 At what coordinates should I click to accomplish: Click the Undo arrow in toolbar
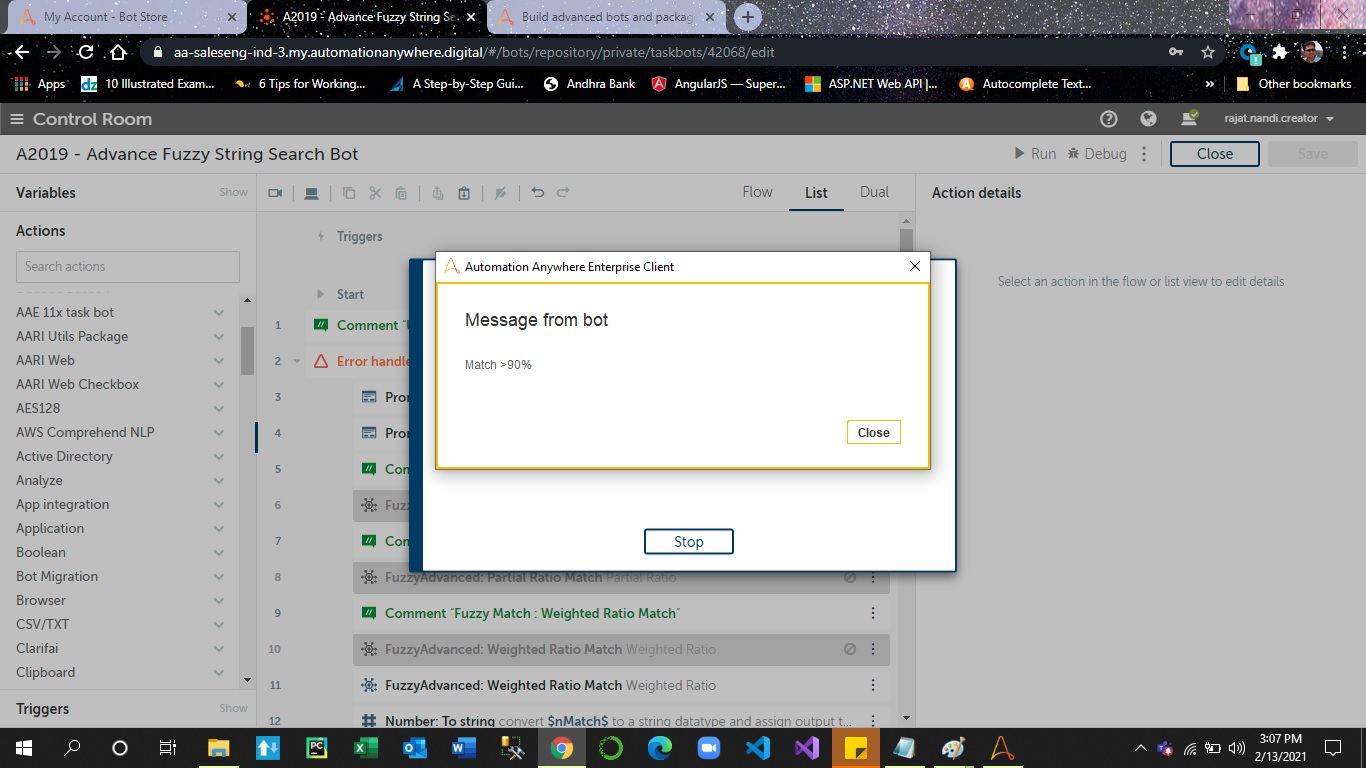[x=538, y=193]
